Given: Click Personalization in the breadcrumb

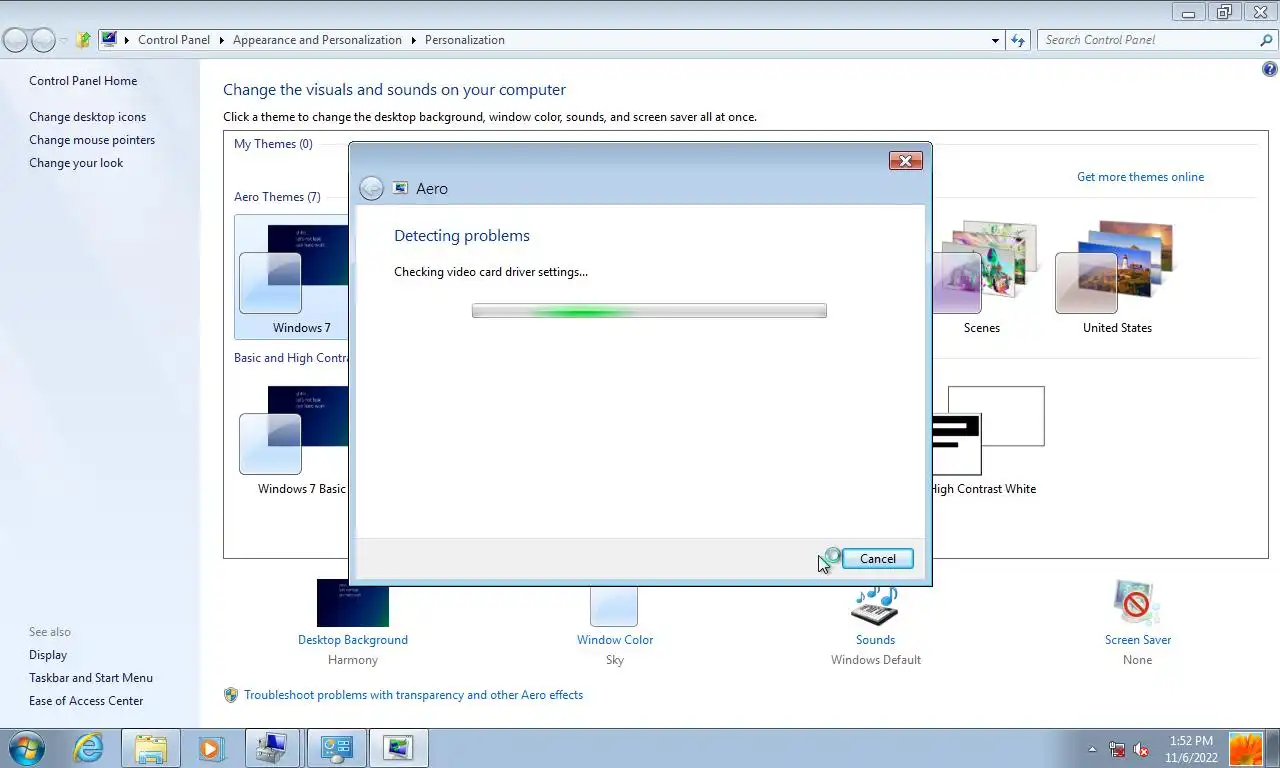Looking at the screenshot, I should [465, 40].
